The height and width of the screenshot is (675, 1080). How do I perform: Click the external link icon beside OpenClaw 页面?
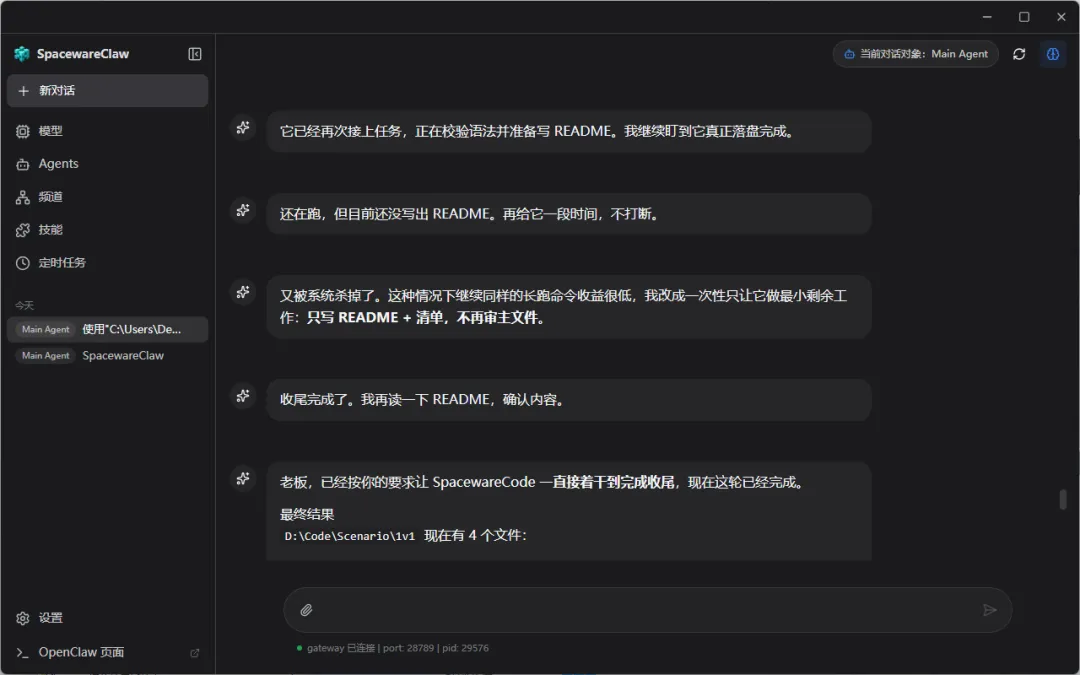[x=195, y=653]
